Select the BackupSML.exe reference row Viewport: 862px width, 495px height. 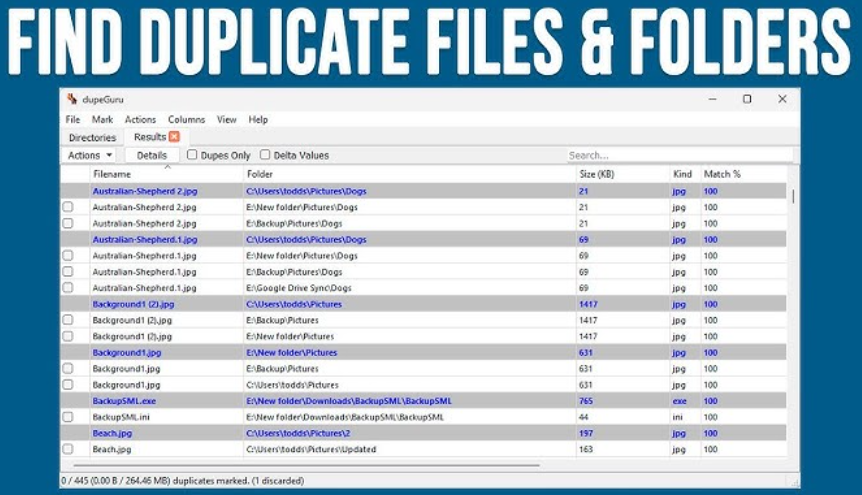(423, 401)
